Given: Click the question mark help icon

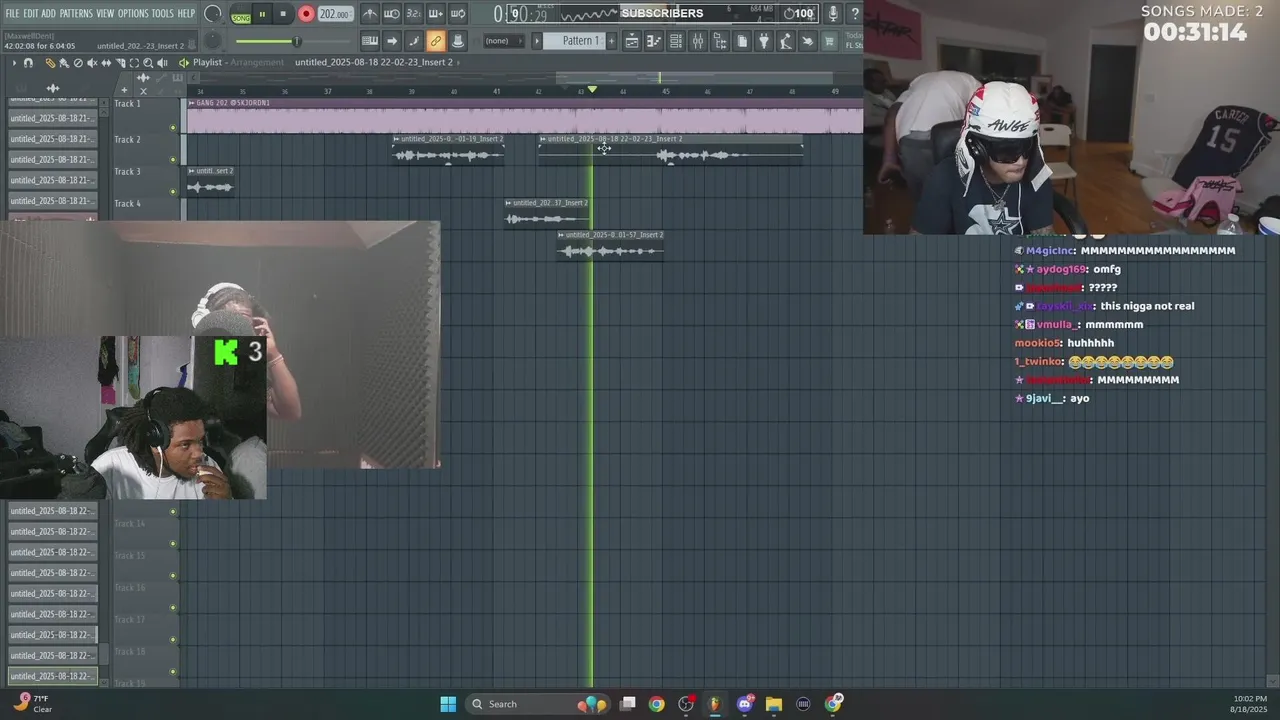Looking at the screenshot, I should (854, 14).
